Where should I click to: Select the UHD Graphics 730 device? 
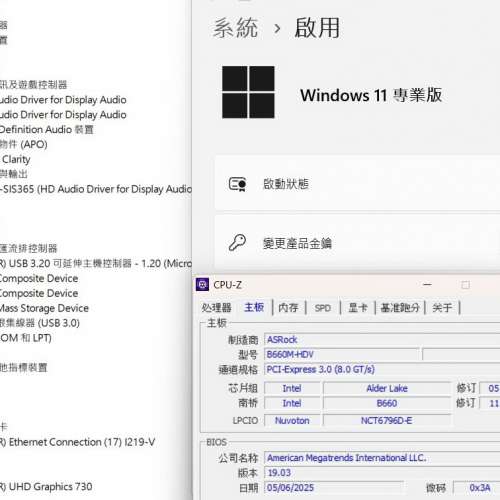pos(46,487)
